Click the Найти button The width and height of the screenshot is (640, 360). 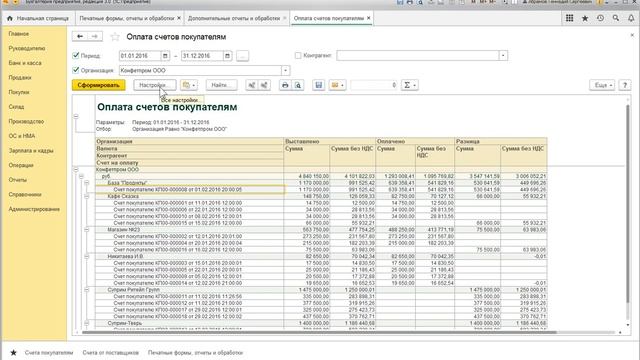click(x=221, y=85)
